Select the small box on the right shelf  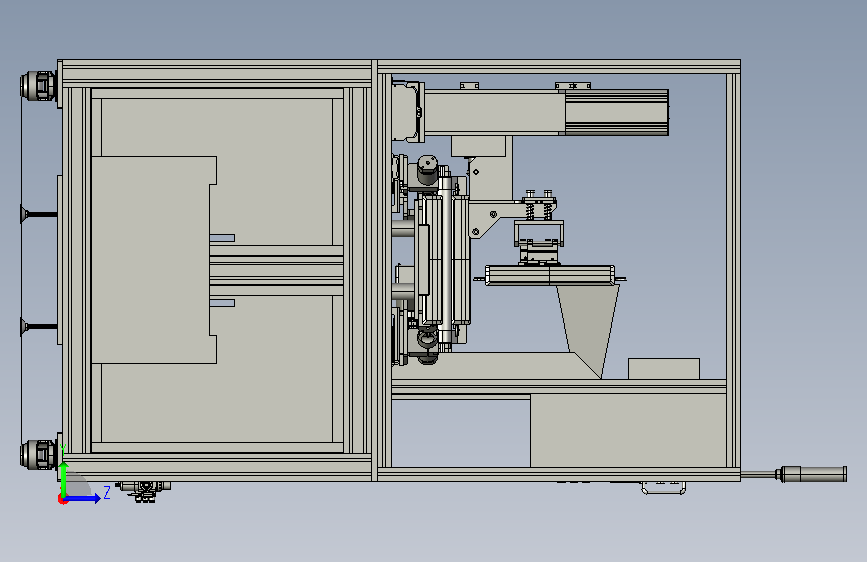[x=664, y=369]
